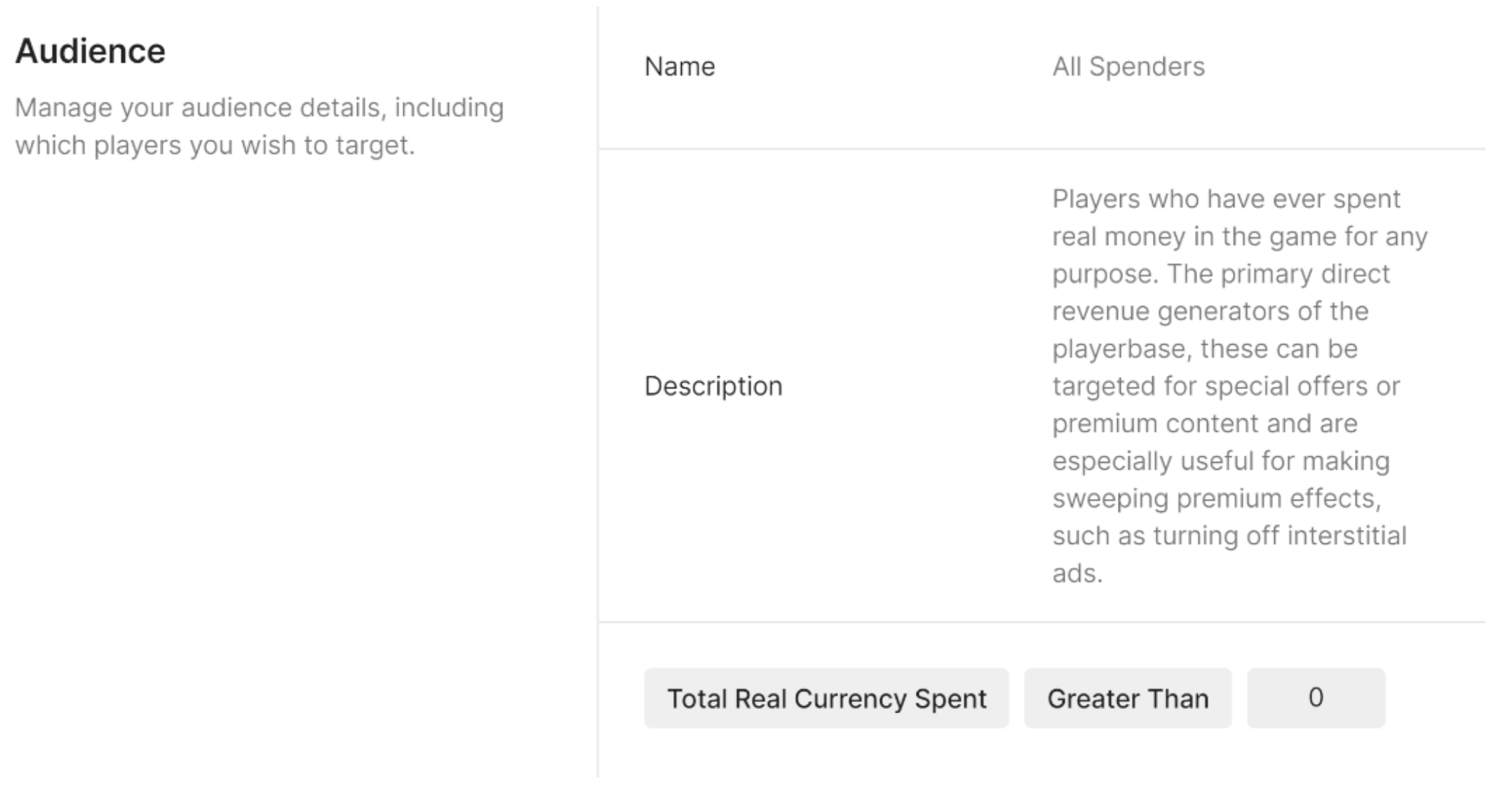Click the 'Manage your audience details' helper text
Image resolution: width=1512 pixels, height=806 pixels.
259,109
